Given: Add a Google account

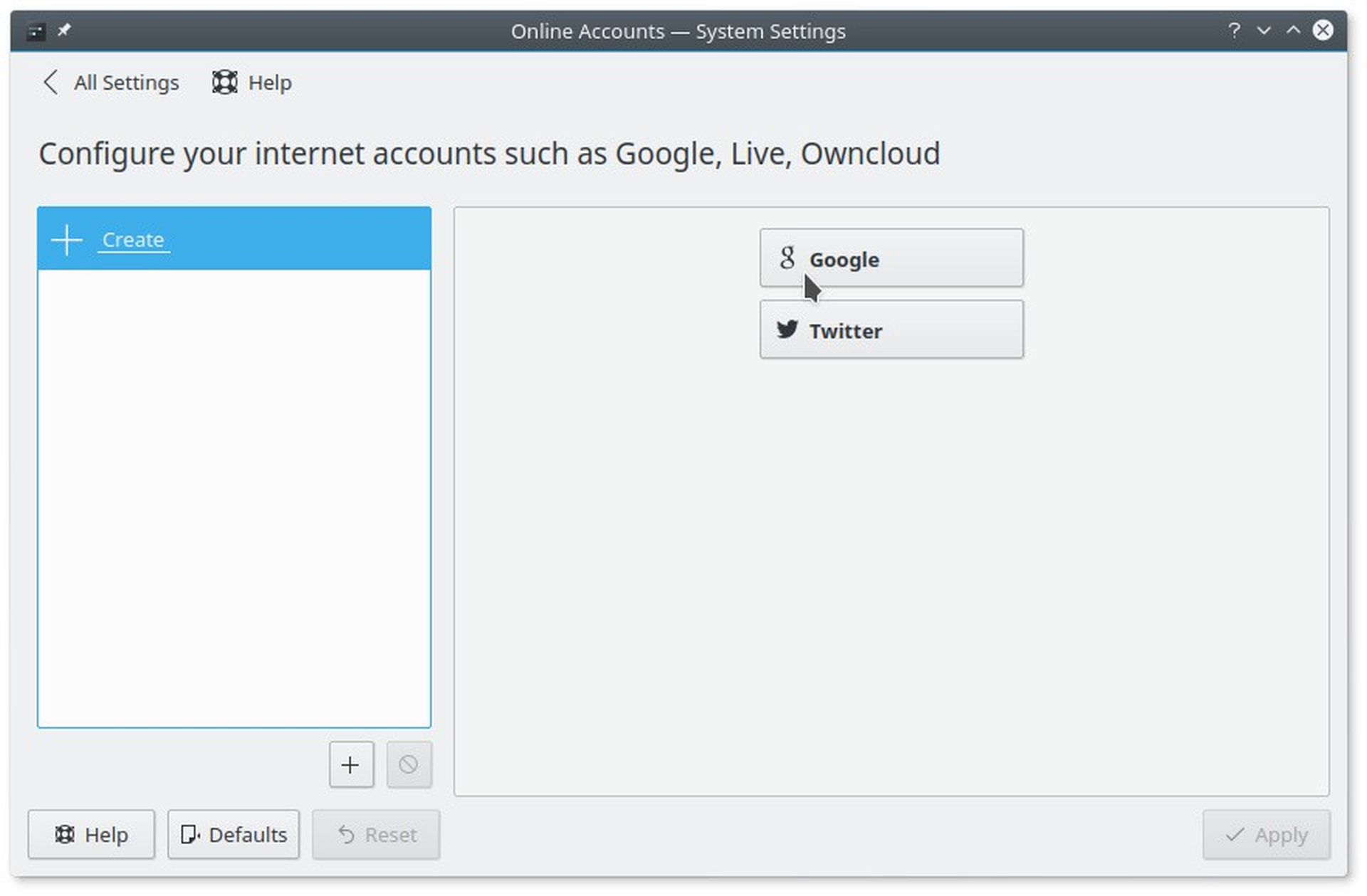Looking at the screenshot, I should (x=891, y=258).
